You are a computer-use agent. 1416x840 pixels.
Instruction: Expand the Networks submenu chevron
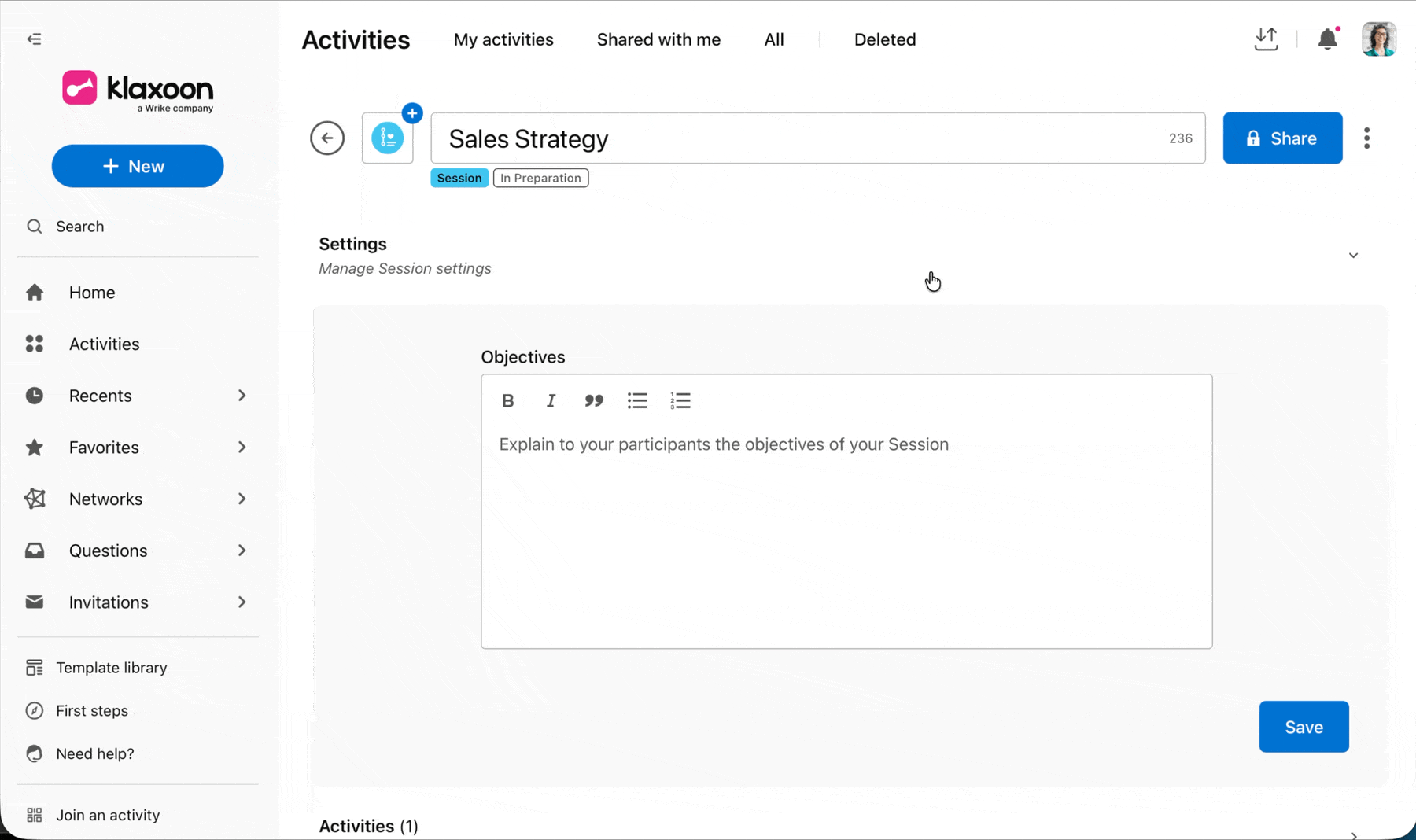click(x=242, y=499)
